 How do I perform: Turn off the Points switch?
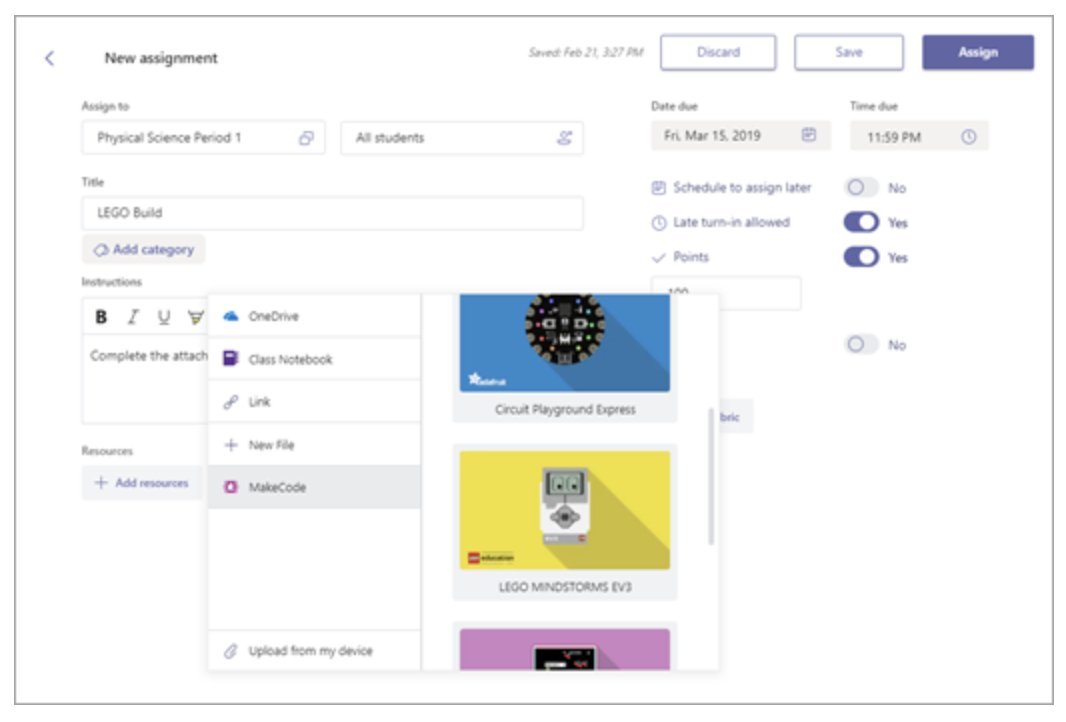(x=861, y=257)
